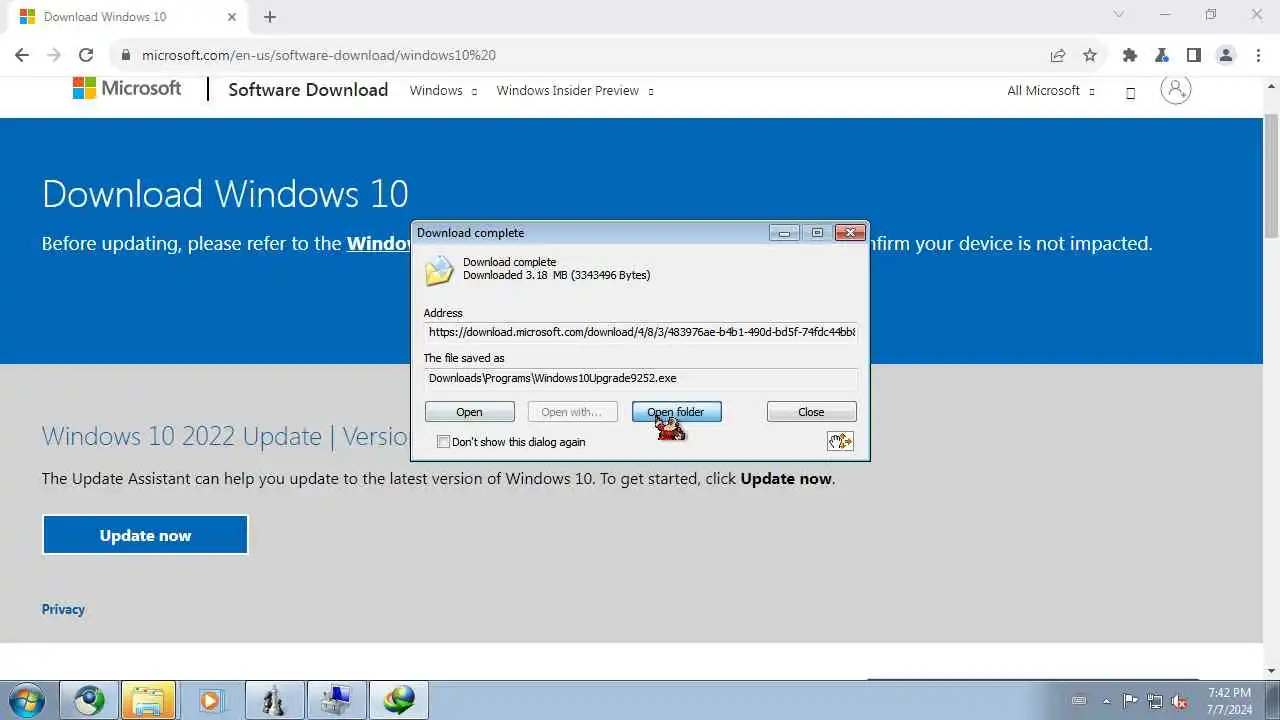
Task: Click the site lock icon
Action: 126,56
